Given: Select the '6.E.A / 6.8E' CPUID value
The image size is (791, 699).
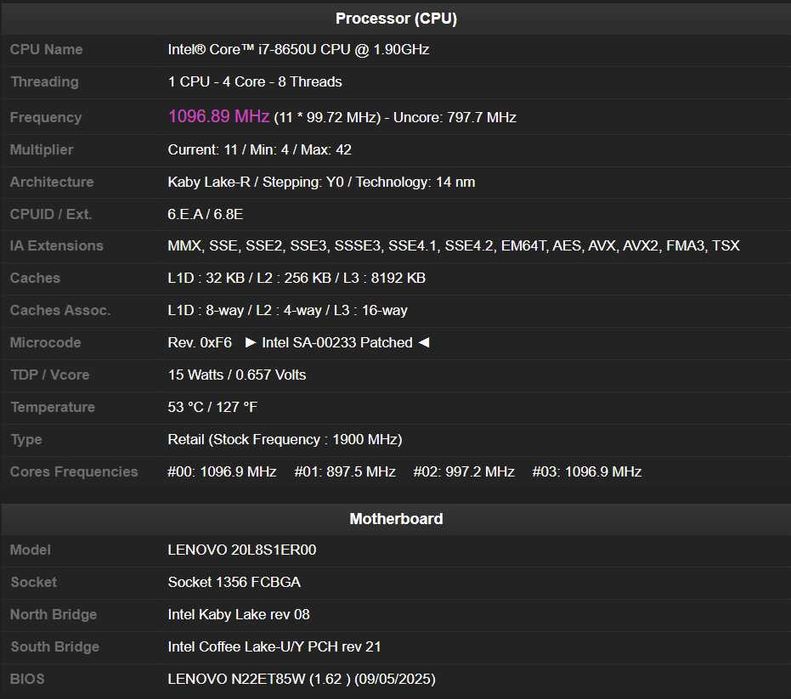Looking at the screenshot, I should coord(205,214).
